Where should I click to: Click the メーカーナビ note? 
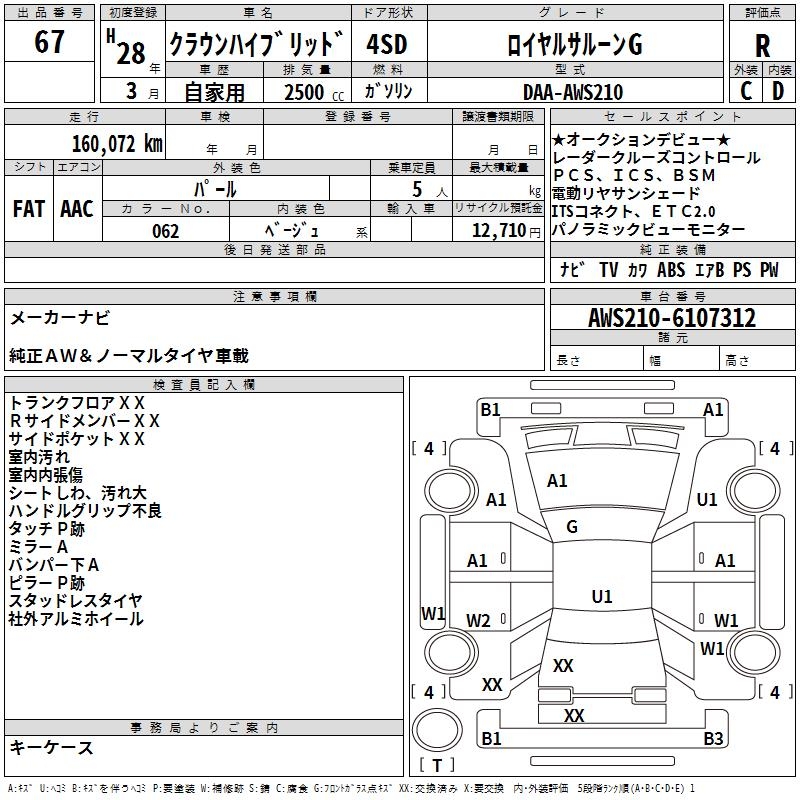point(60,318)
